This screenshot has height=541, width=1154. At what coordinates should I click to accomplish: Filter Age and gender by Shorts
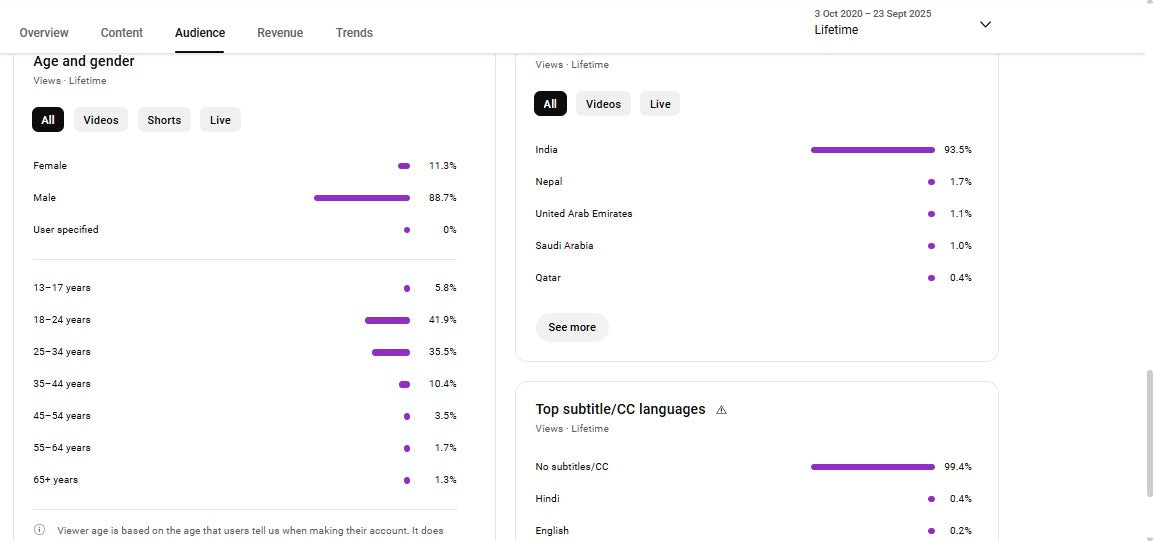pos(164,120)
